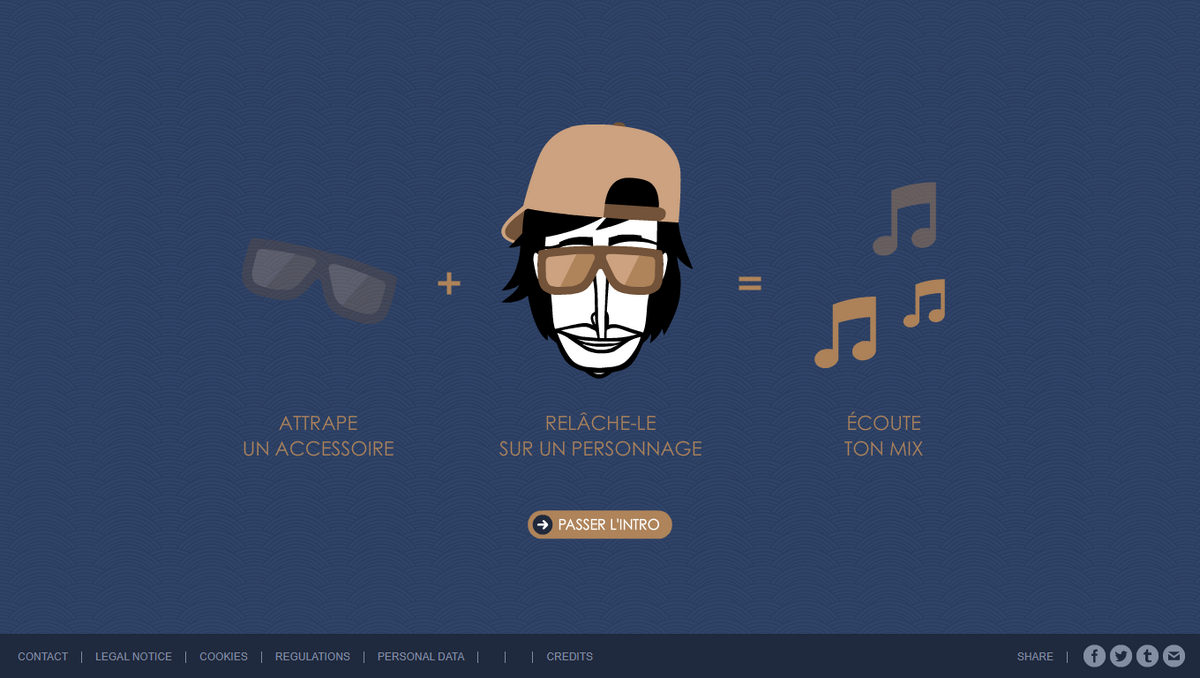The width and height of the screenshot is (1200, 678).
Task: Skip with the Passer l'intro button
Action: (600, 524)
